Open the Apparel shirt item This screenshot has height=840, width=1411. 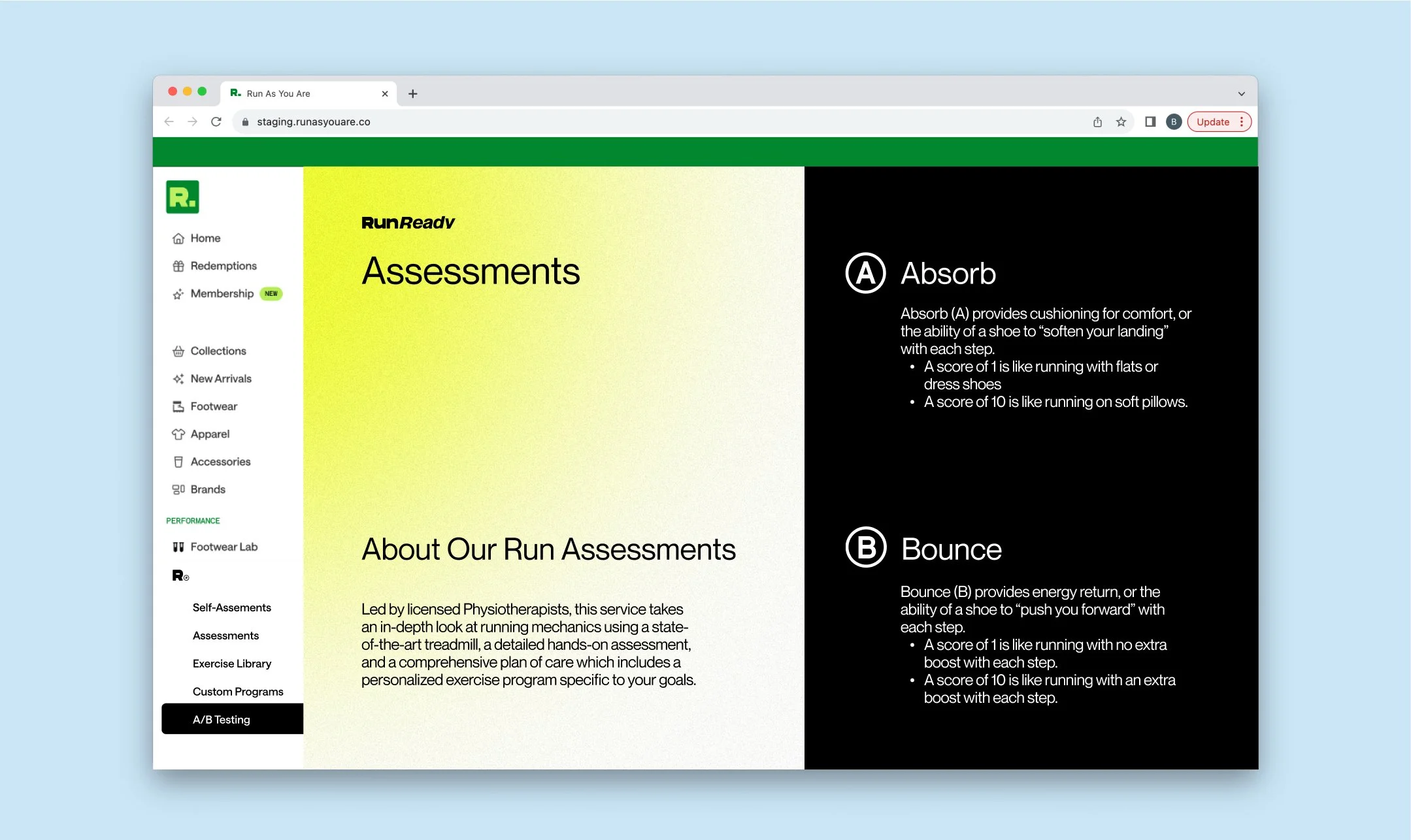[x=209, y=434]
